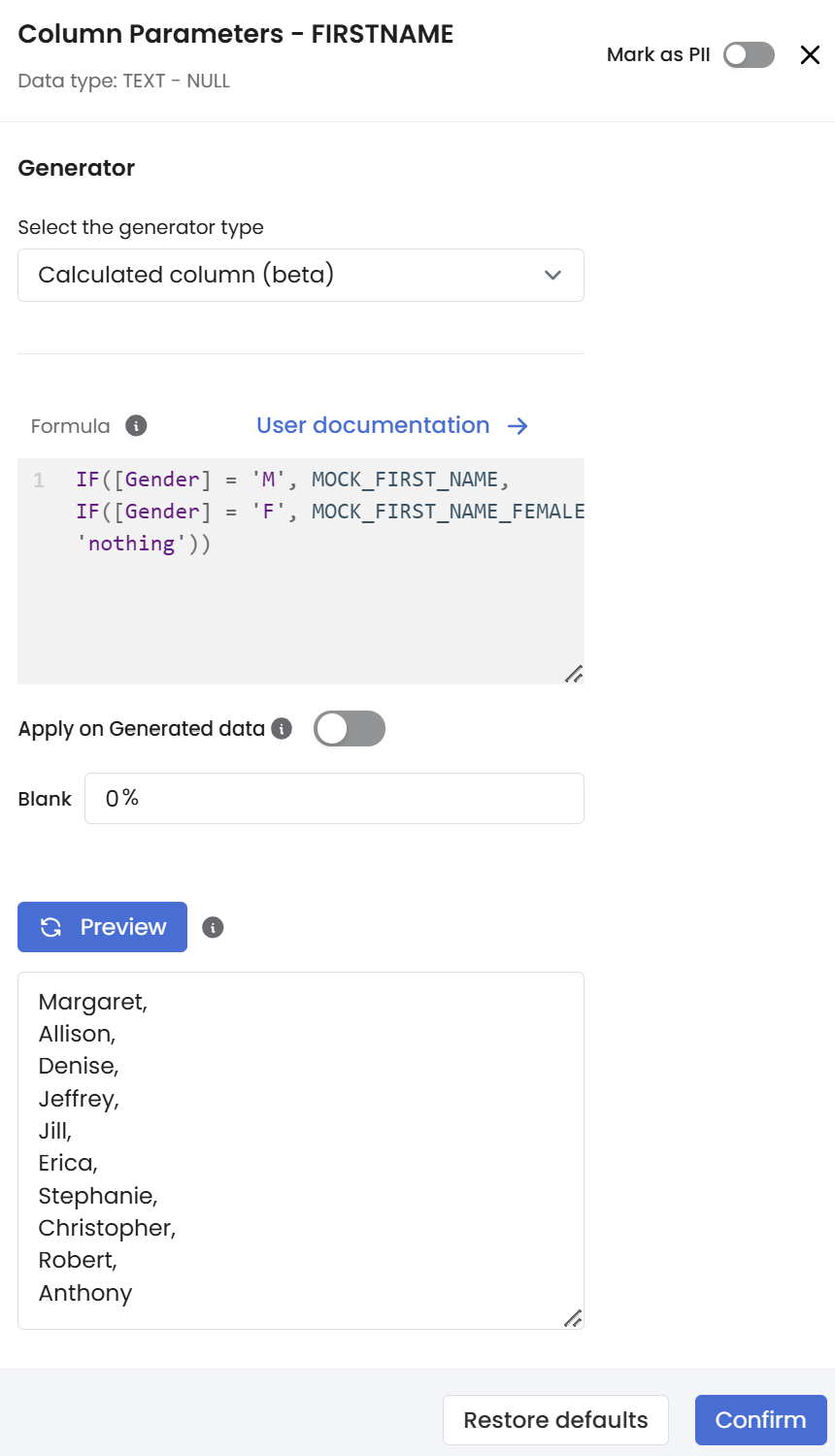Confirm the column parameters
The image size is (835, 1456).
tap(760, 1420)
